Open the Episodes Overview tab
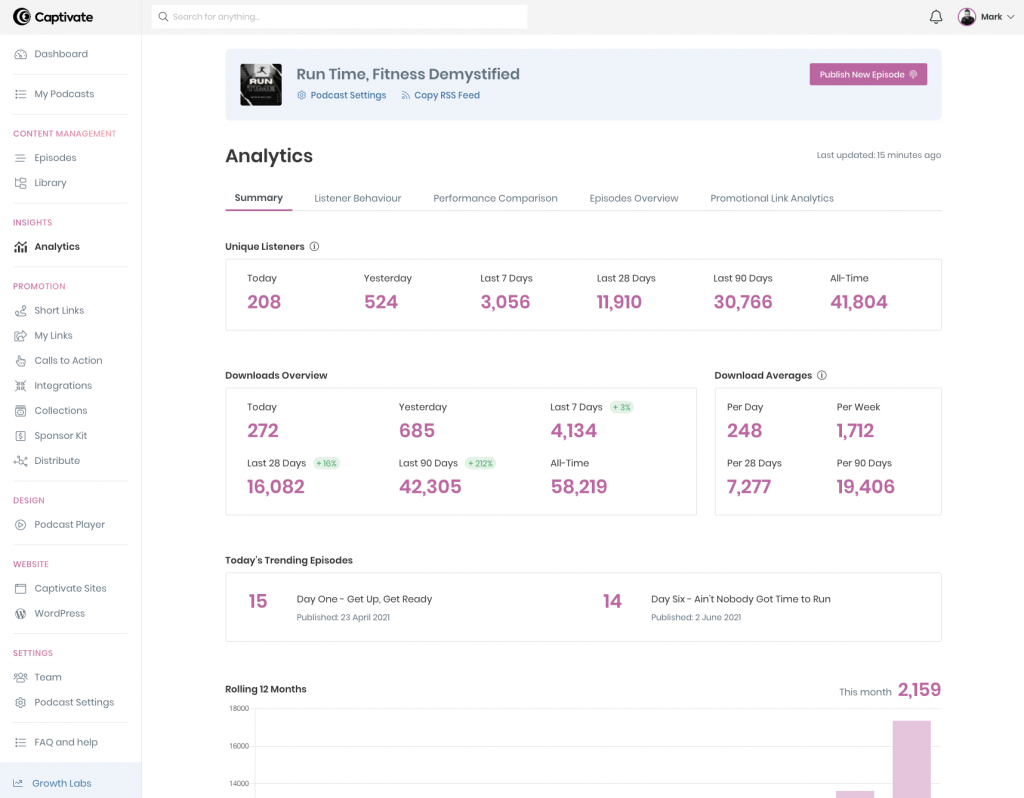1024x798 pixels. (633, 198)
